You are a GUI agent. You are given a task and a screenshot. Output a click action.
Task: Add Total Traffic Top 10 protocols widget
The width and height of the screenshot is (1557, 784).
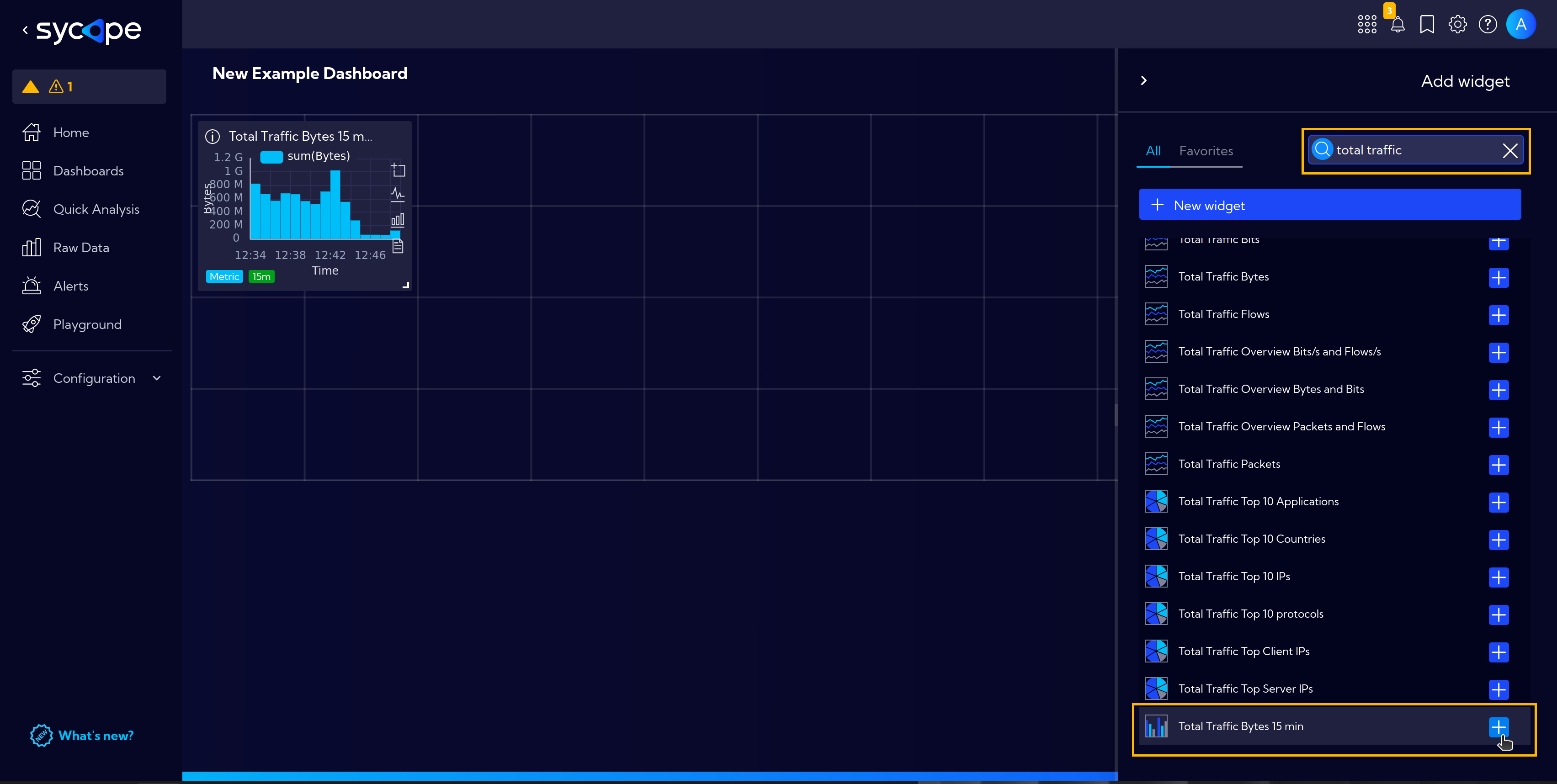(x=1499, y=615)
